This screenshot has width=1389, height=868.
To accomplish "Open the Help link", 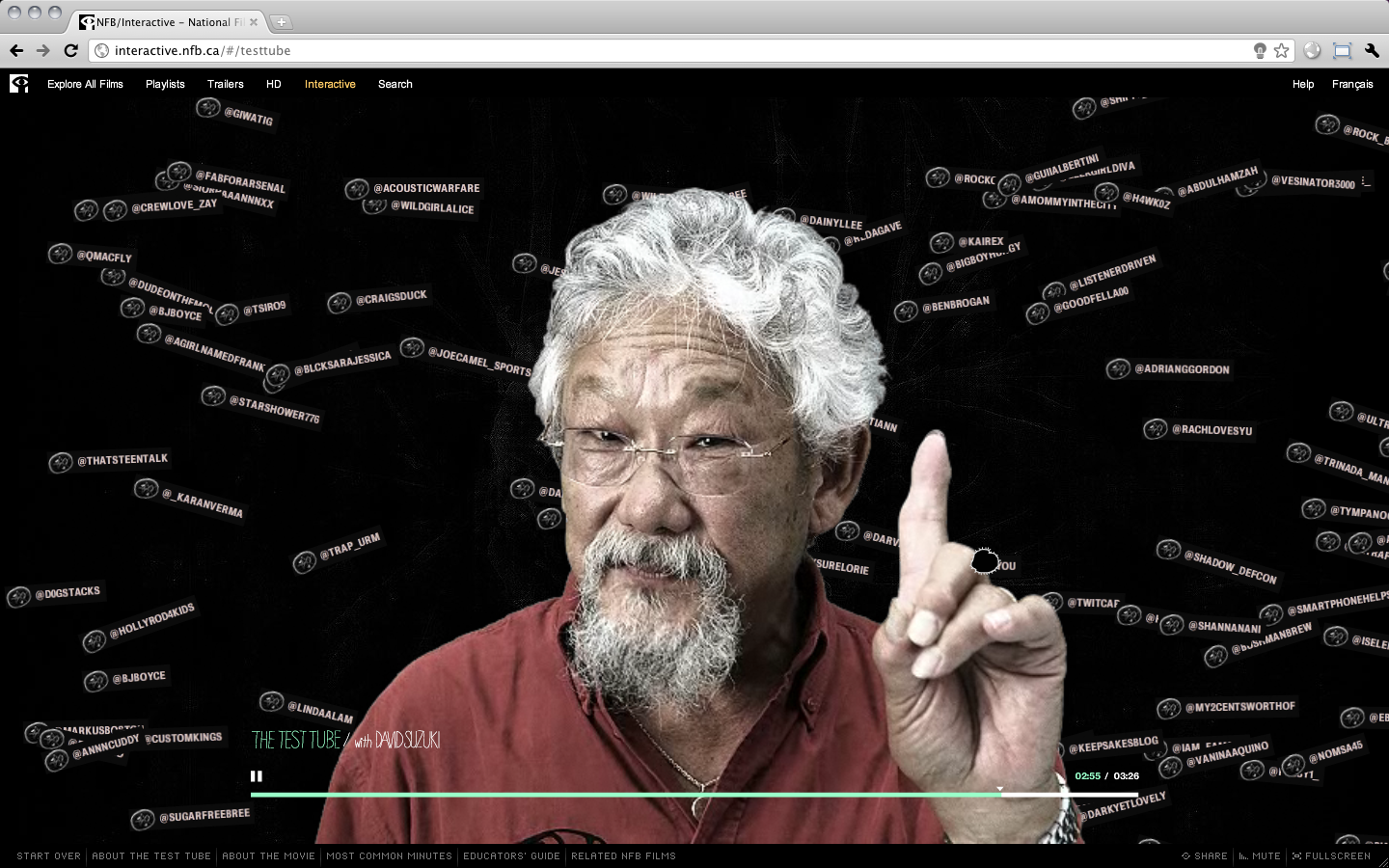I will tap(1303, 84).
